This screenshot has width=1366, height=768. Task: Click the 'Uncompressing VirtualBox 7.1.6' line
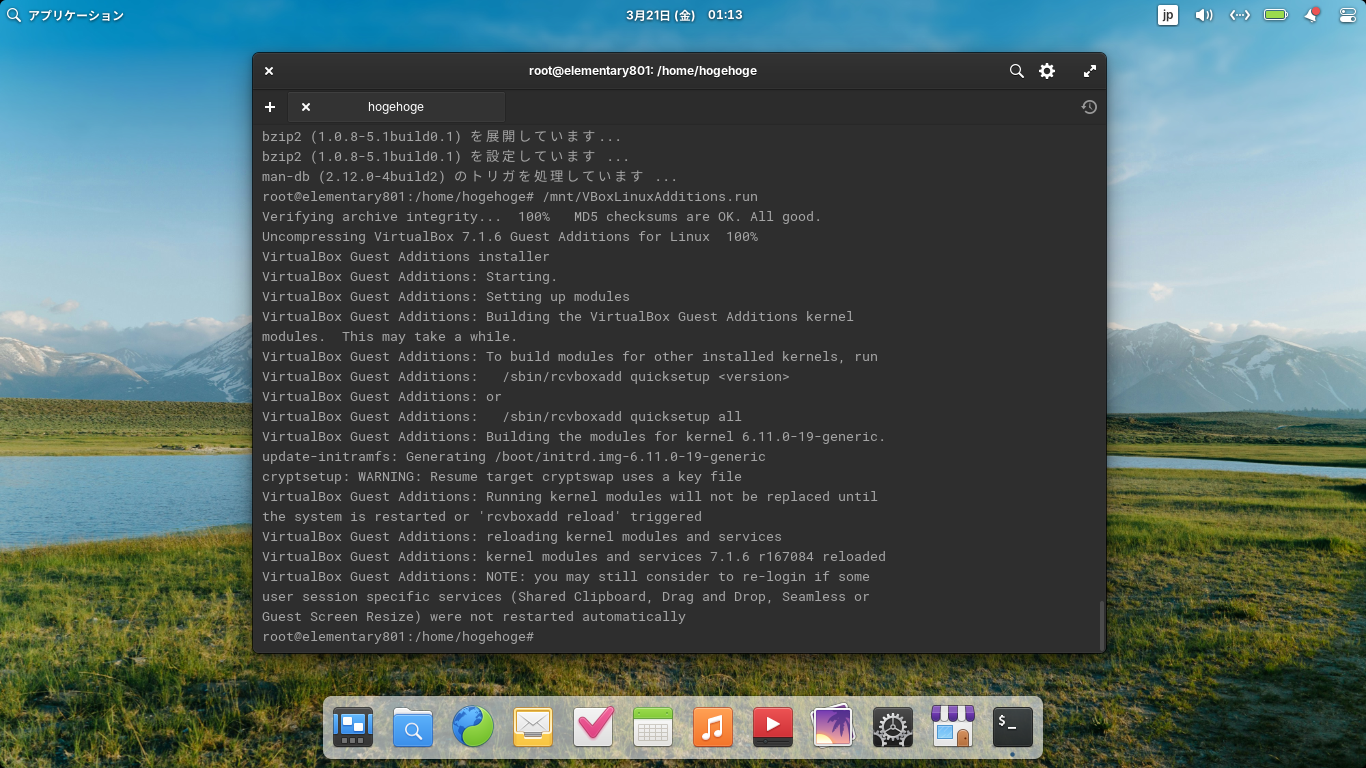point(510,237)
